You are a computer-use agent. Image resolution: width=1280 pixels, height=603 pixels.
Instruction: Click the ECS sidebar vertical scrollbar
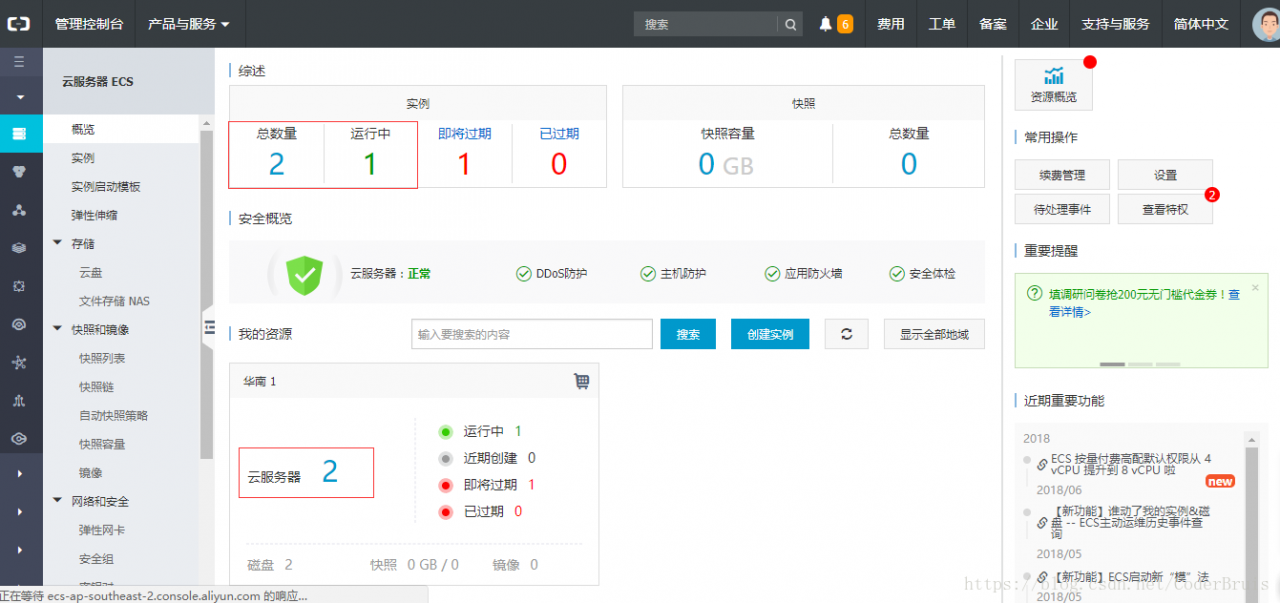pyautogui.click(x=207, y=295)
